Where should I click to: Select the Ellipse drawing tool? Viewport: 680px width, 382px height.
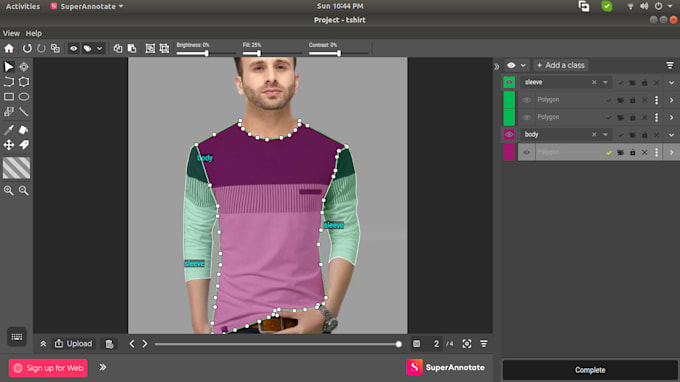pos(24,97)
